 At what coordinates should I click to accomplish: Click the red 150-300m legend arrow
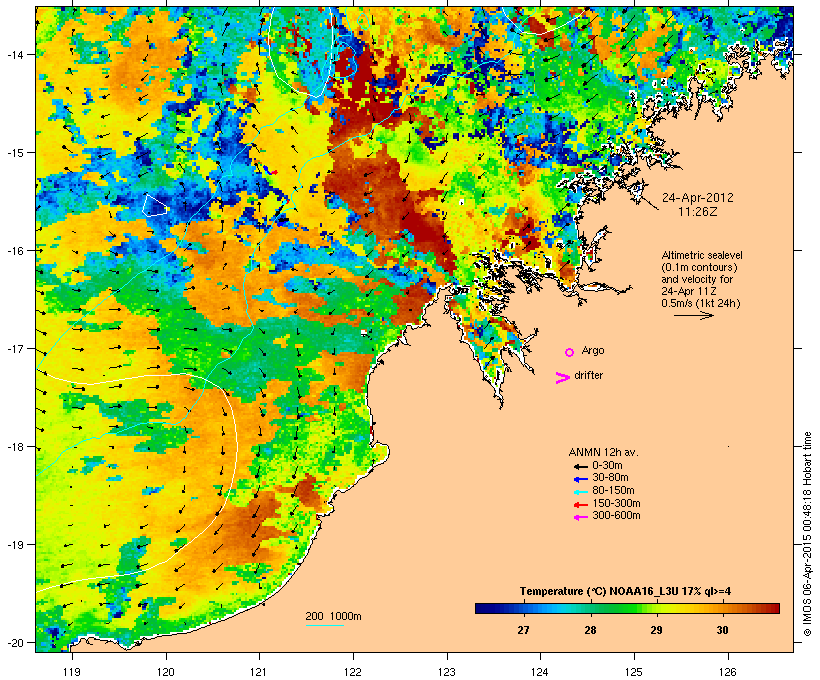click(580, 504)
